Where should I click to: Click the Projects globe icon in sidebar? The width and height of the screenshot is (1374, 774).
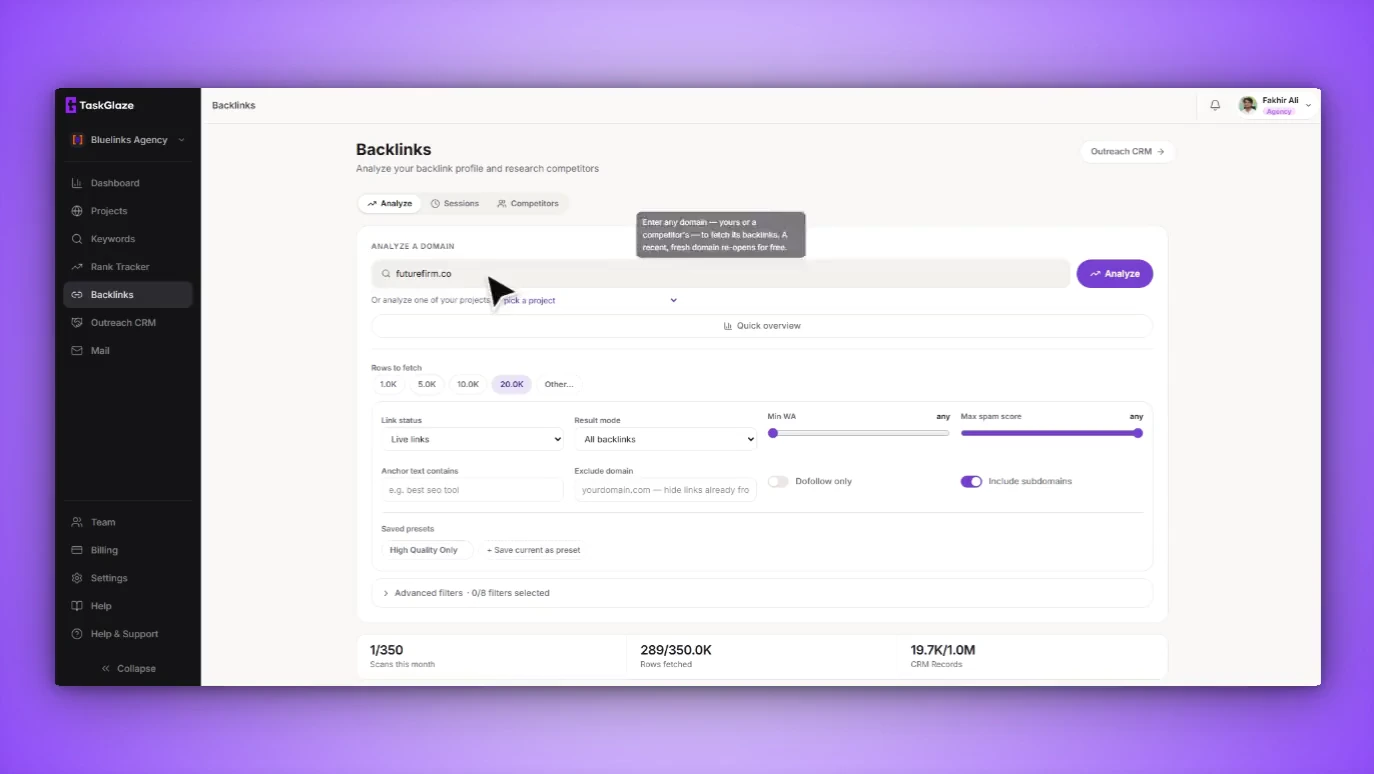click(77, 211)
